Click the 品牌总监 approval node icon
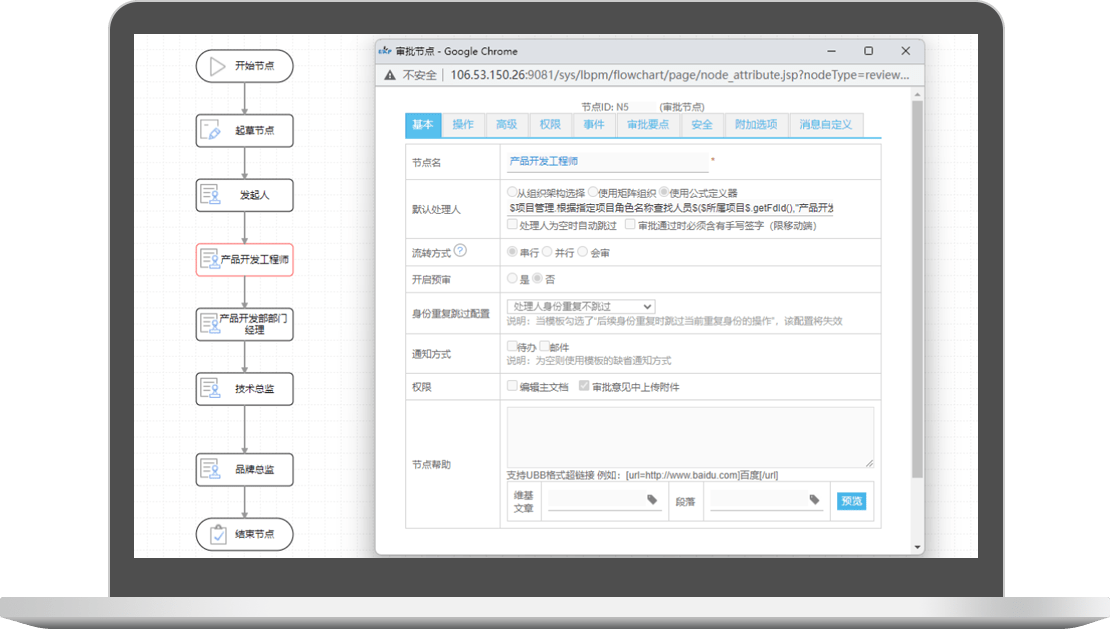This screenshot has width=1110, height=629. (x=210, y=469)
